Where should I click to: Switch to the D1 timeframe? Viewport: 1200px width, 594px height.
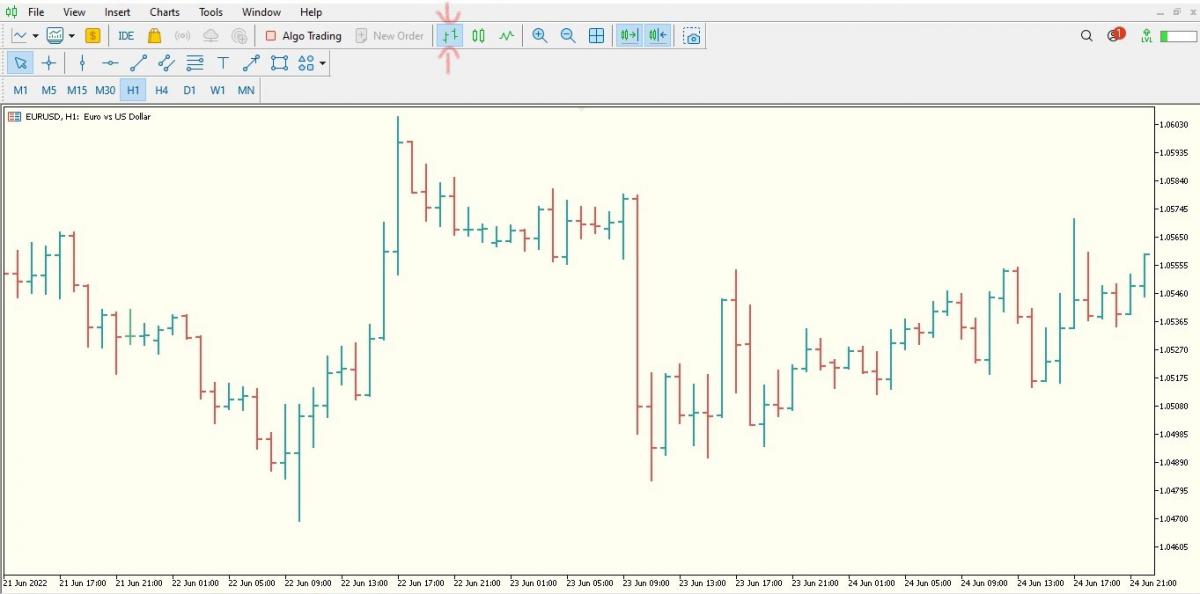point(189,90)
